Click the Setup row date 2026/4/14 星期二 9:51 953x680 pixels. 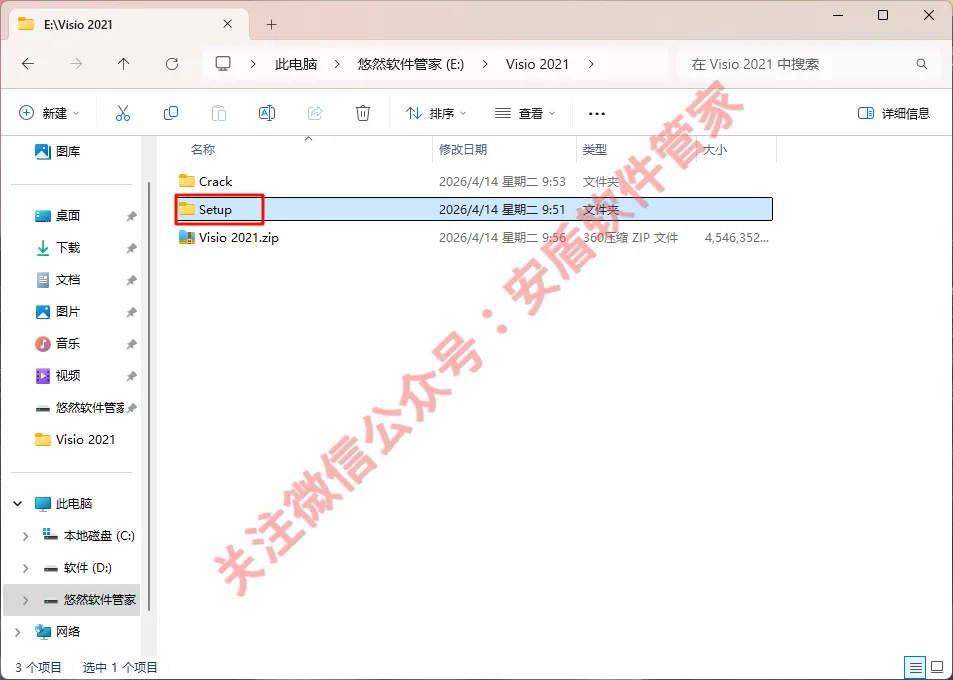[x=502, y=209]
